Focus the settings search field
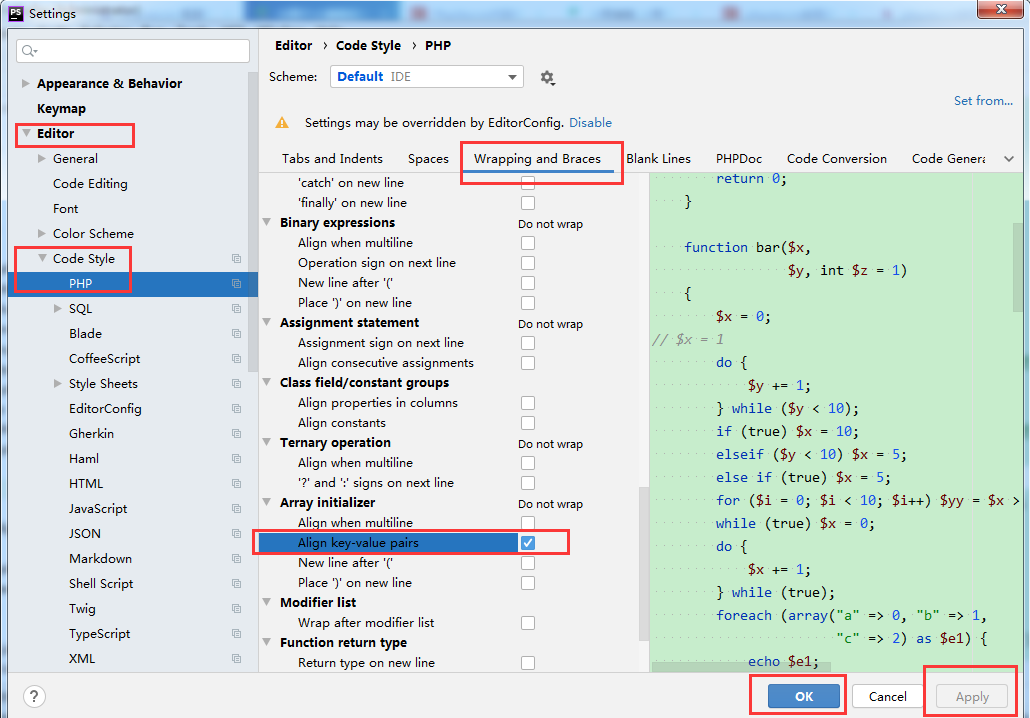1030x718 pixels. 133,51
